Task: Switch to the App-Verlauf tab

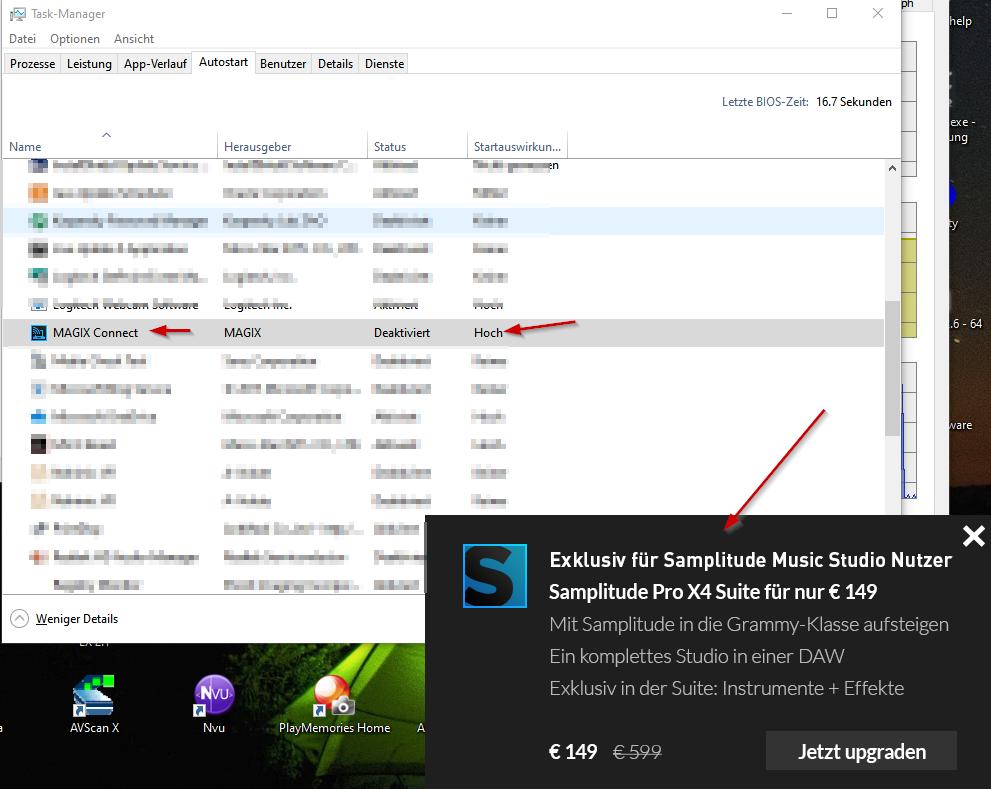Action: tap(155, 64)
